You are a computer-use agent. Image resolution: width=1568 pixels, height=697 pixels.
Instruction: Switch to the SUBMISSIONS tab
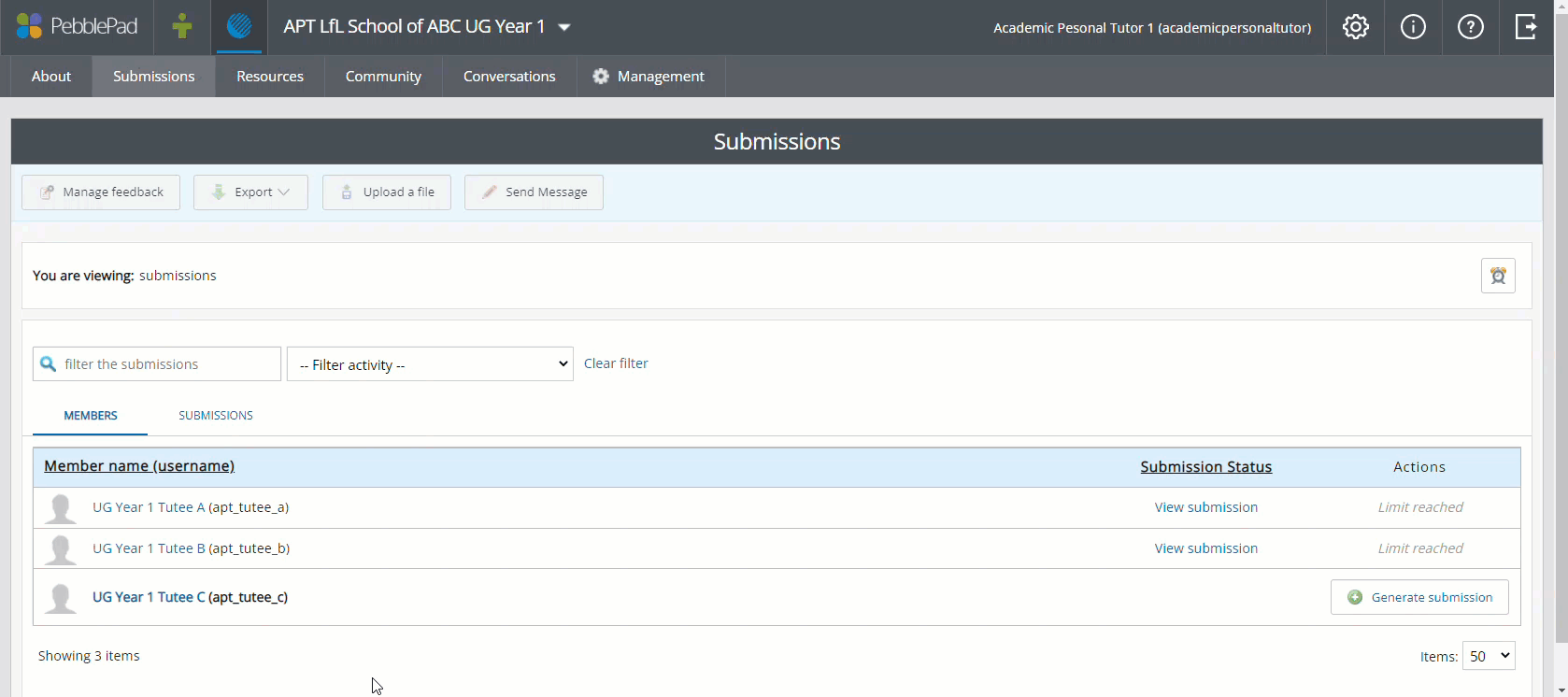[x=216, y=416]
